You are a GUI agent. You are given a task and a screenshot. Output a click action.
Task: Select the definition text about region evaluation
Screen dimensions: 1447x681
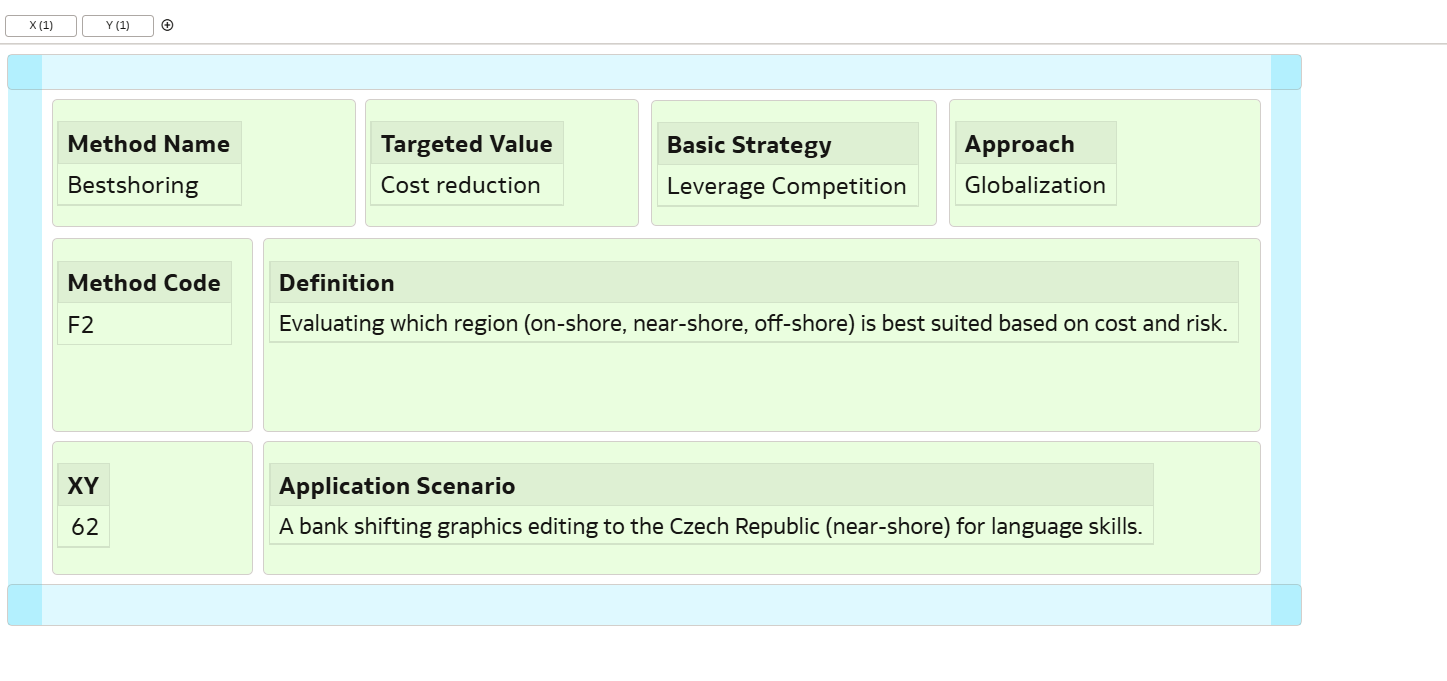752,324
